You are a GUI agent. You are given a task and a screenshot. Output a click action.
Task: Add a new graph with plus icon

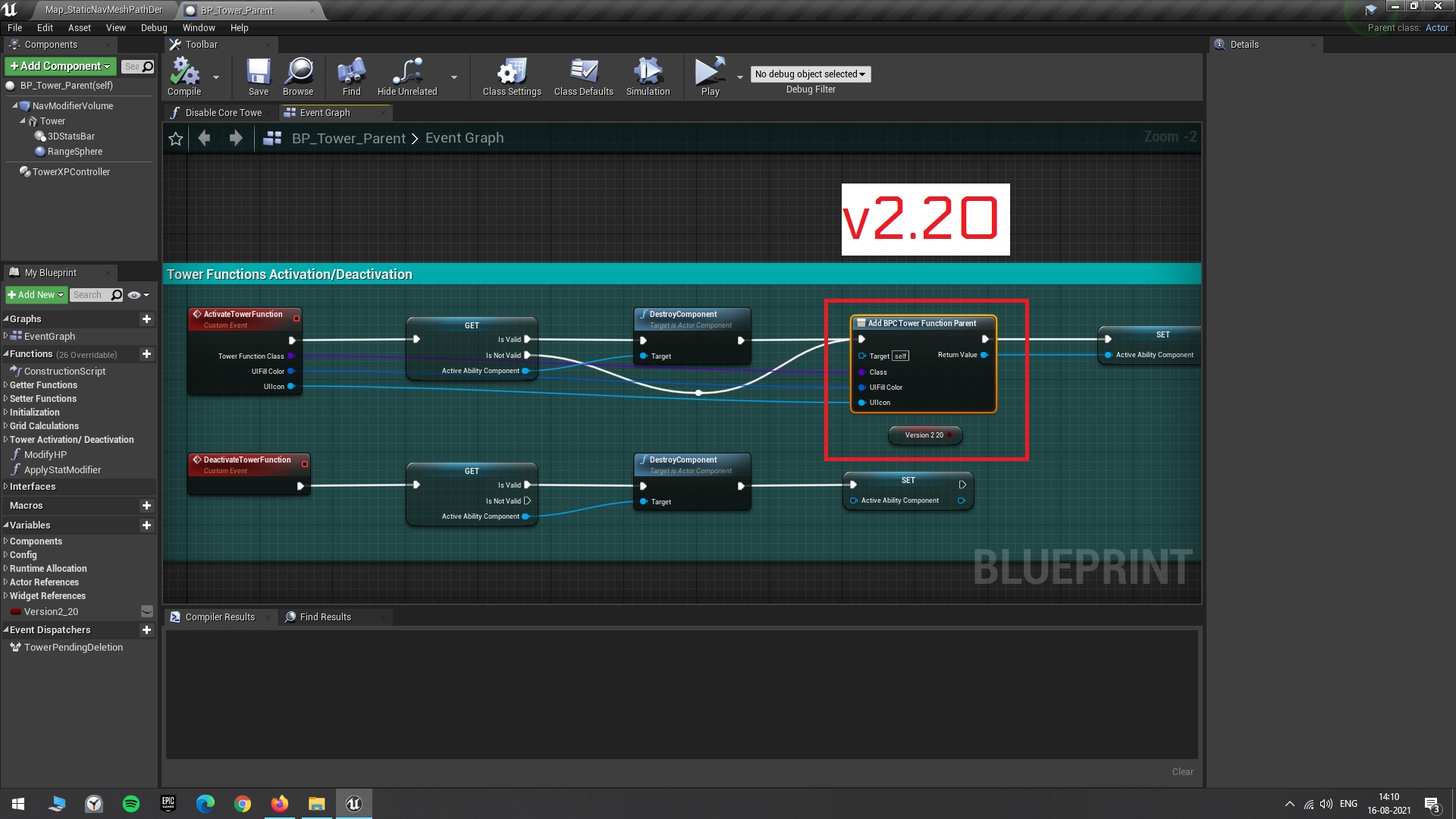(x=146, y=319)
